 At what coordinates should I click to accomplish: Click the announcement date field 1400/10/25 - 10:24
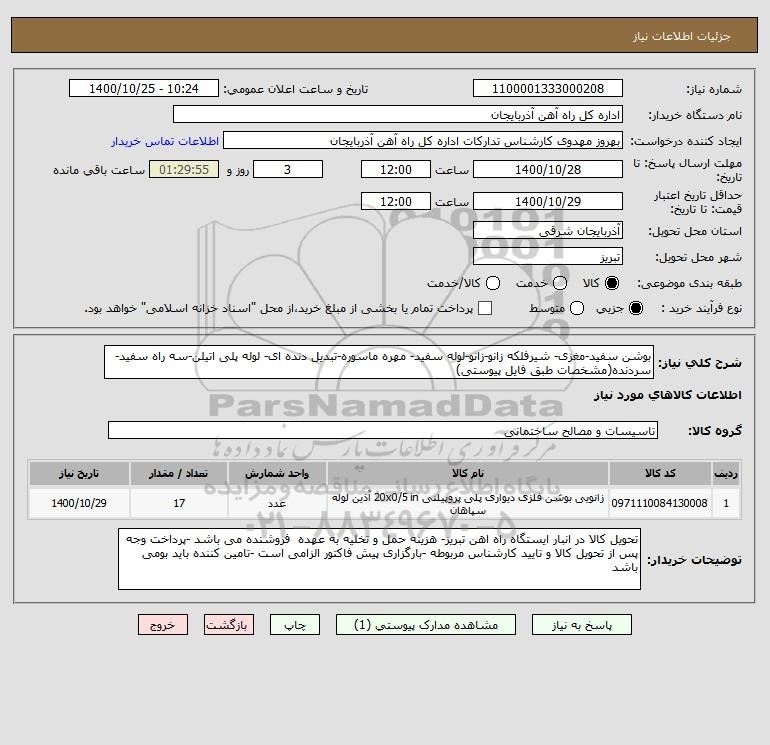(144, 88)
